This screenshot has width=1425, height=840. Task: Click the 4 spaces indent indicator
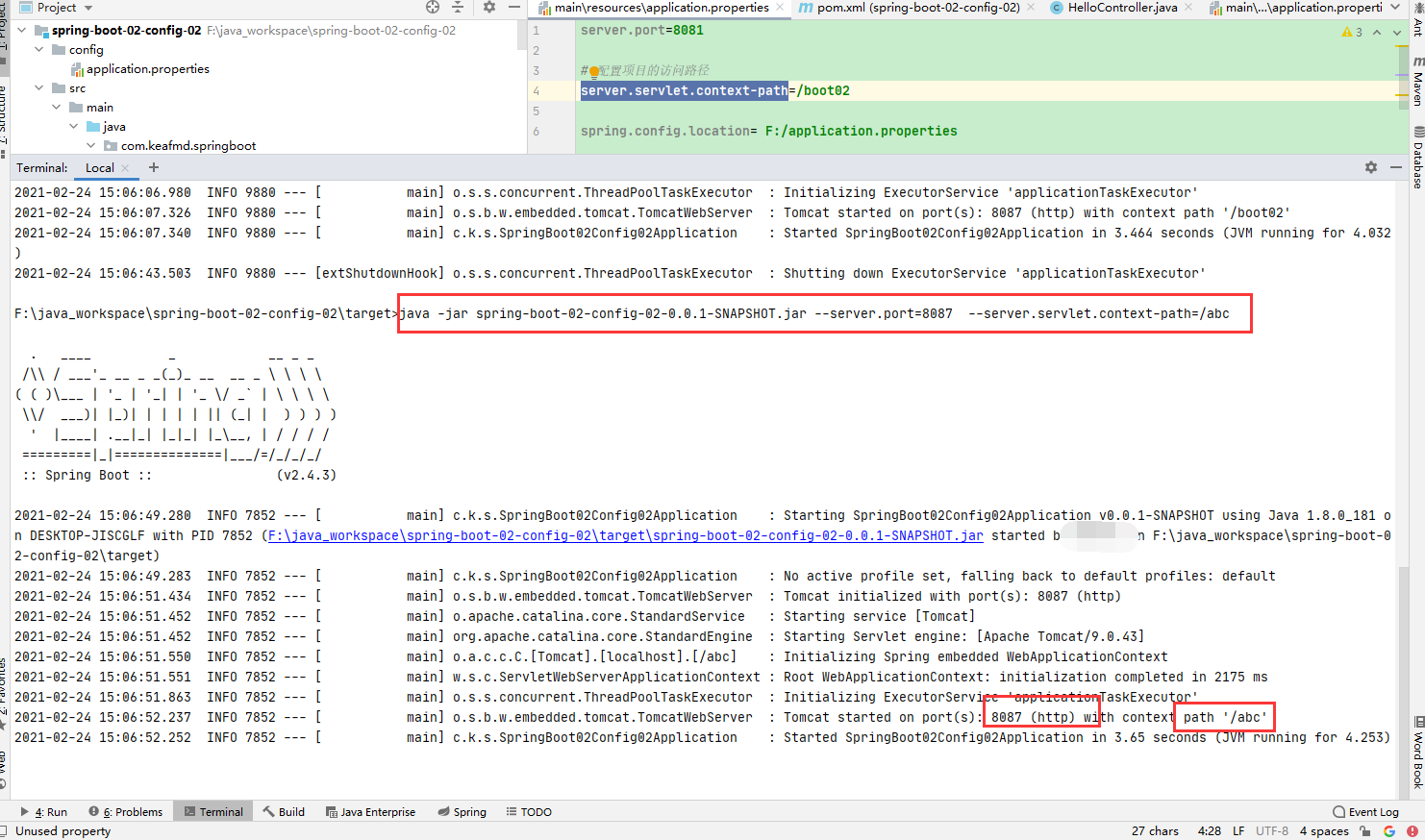click(1323, 830)
